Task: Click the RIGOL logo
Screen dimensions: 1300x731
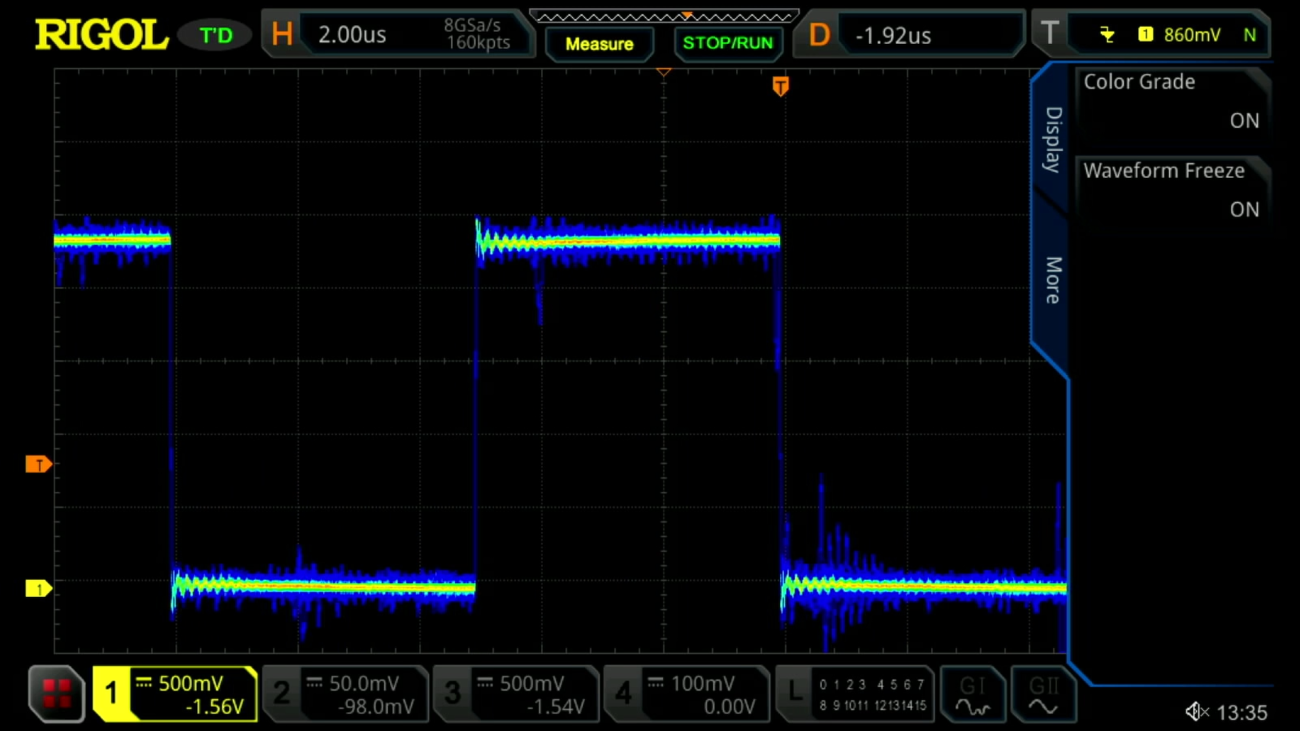Action: pos(100,33)
